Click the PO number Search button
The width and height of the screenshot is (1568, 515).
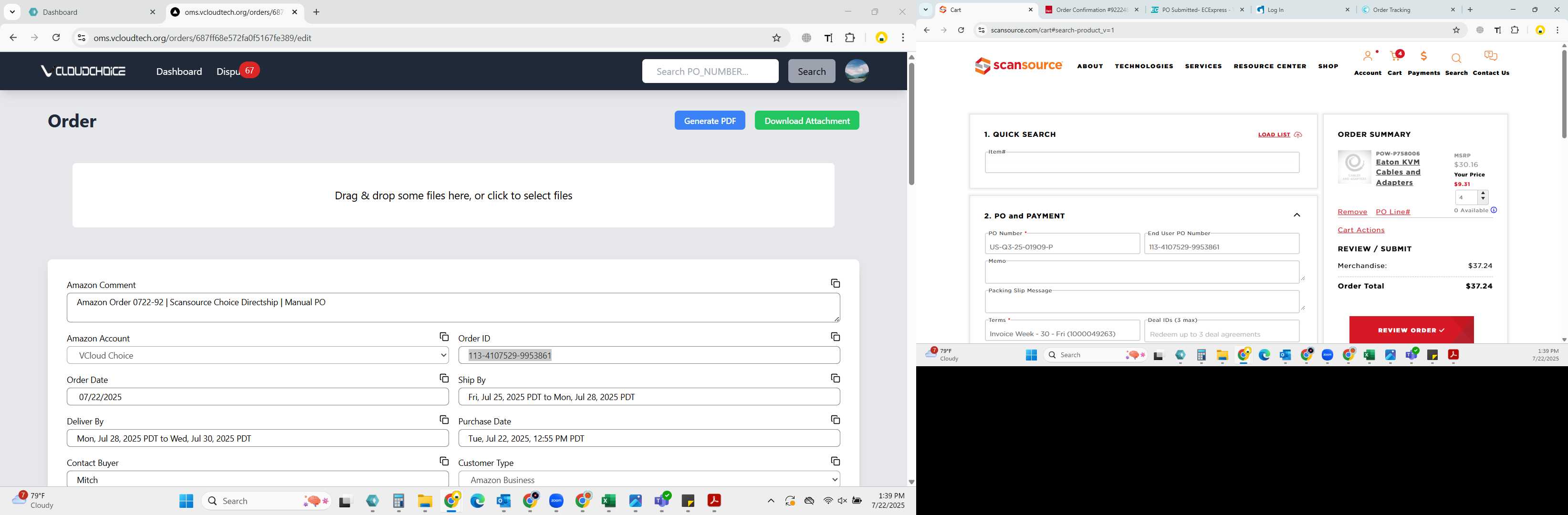coord(811,71)
